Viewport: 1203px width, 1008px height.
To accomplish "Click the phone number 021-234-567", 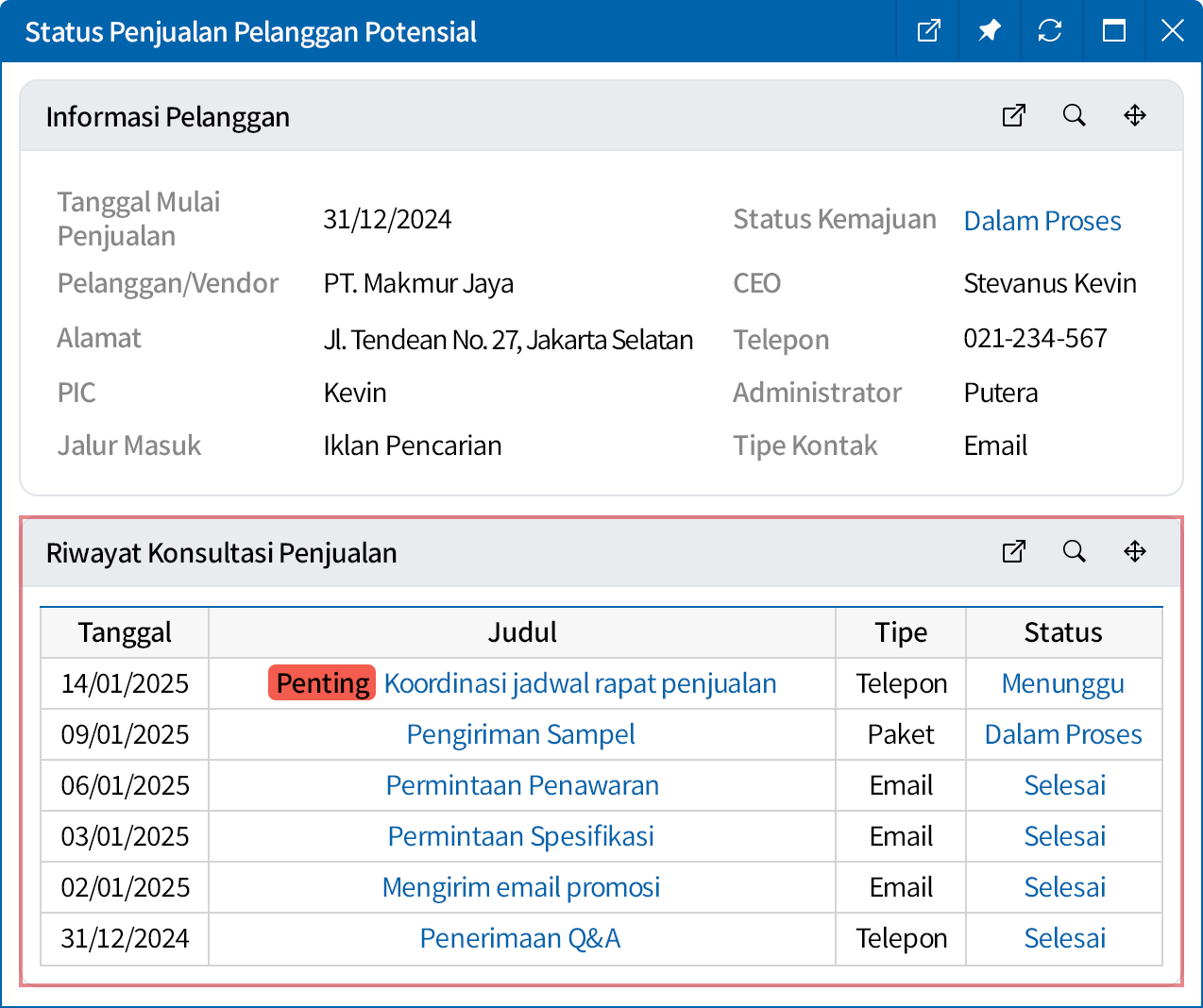I will [x=1035, y=338].
